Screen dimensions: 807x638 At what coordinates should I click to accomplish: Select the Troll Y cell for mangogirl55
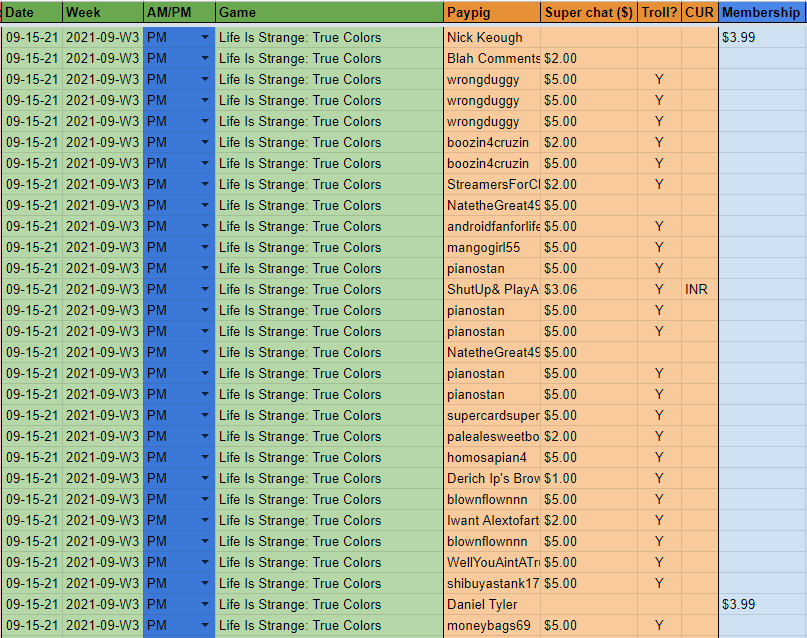point(659,247)
